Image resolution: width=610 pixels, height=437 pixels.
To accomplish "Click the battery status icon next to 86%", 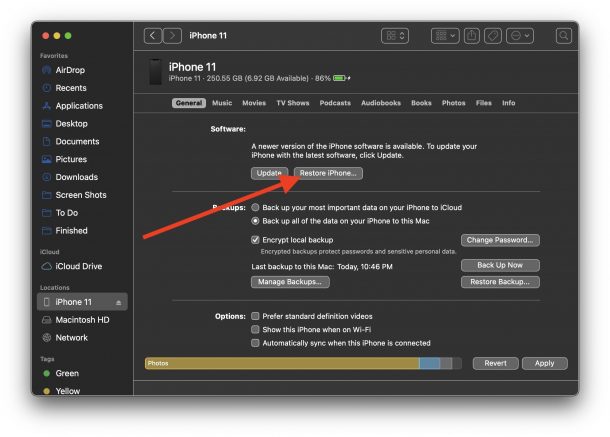I will pyautogui.click(x=341, y=78).
